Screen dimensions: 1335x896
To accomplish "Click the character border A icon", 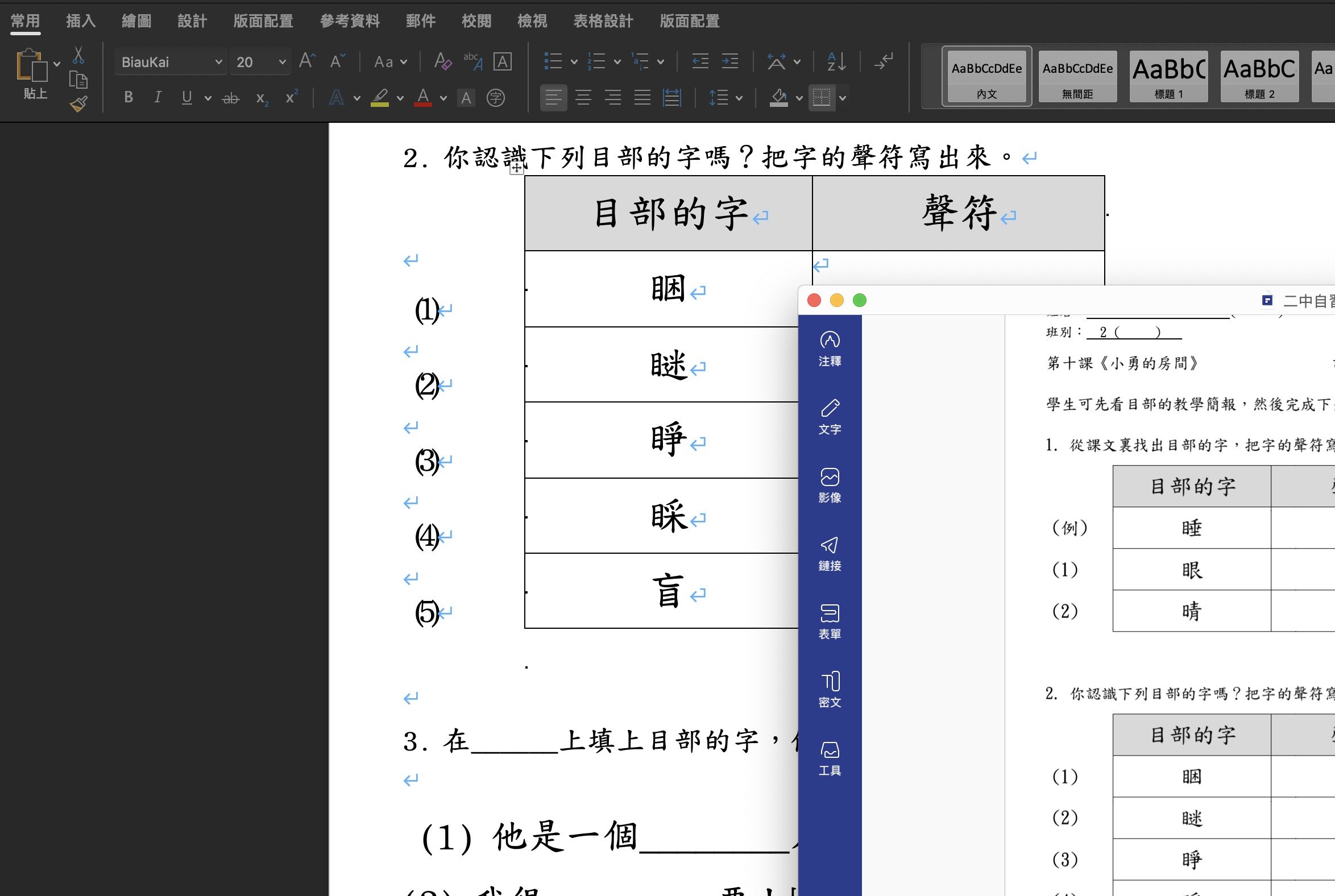I will tap(503, 61).
